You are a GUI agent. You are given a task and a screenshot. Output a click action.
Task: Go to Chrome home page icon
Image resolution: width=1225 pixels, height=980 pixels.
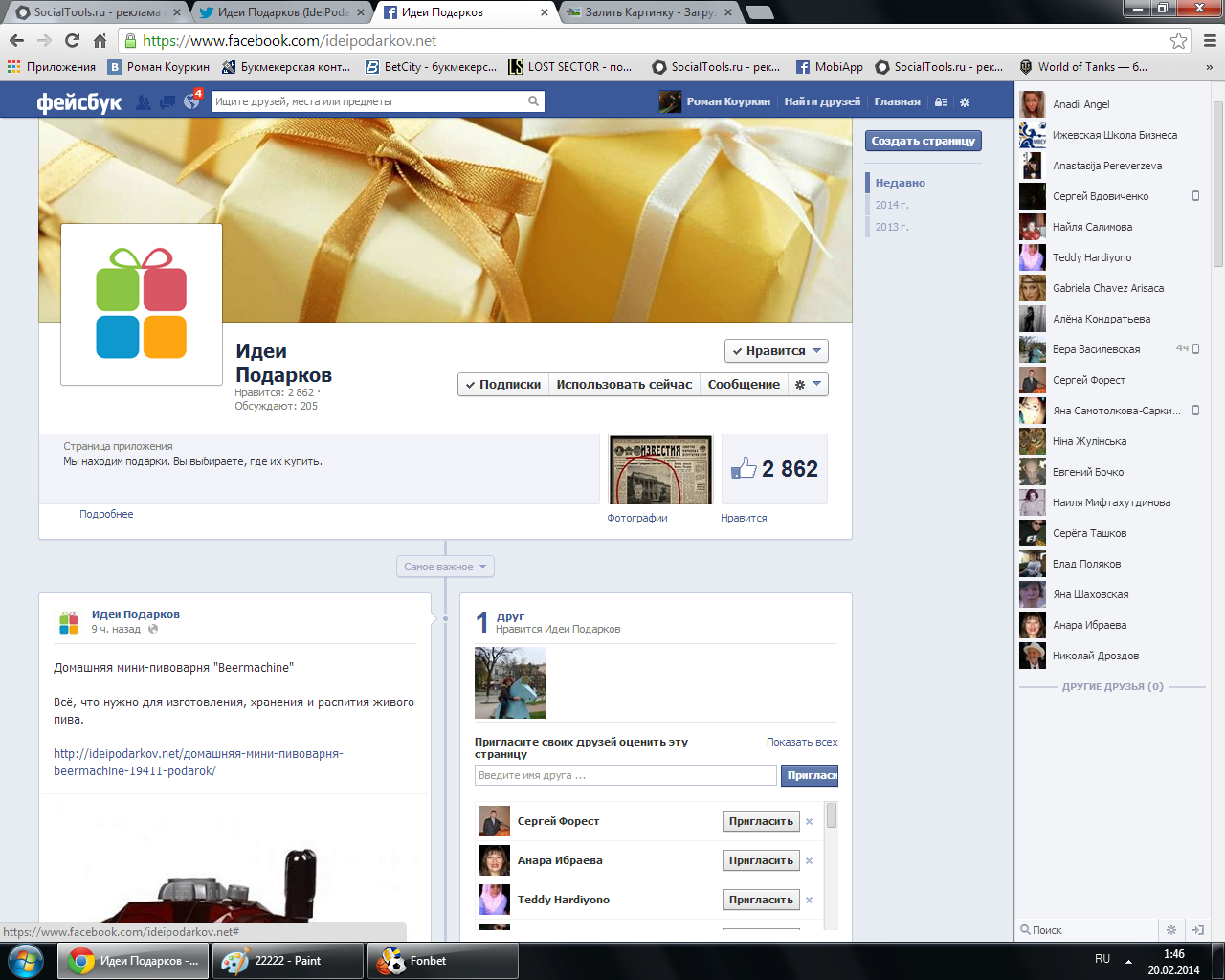(x=100, y=40)
